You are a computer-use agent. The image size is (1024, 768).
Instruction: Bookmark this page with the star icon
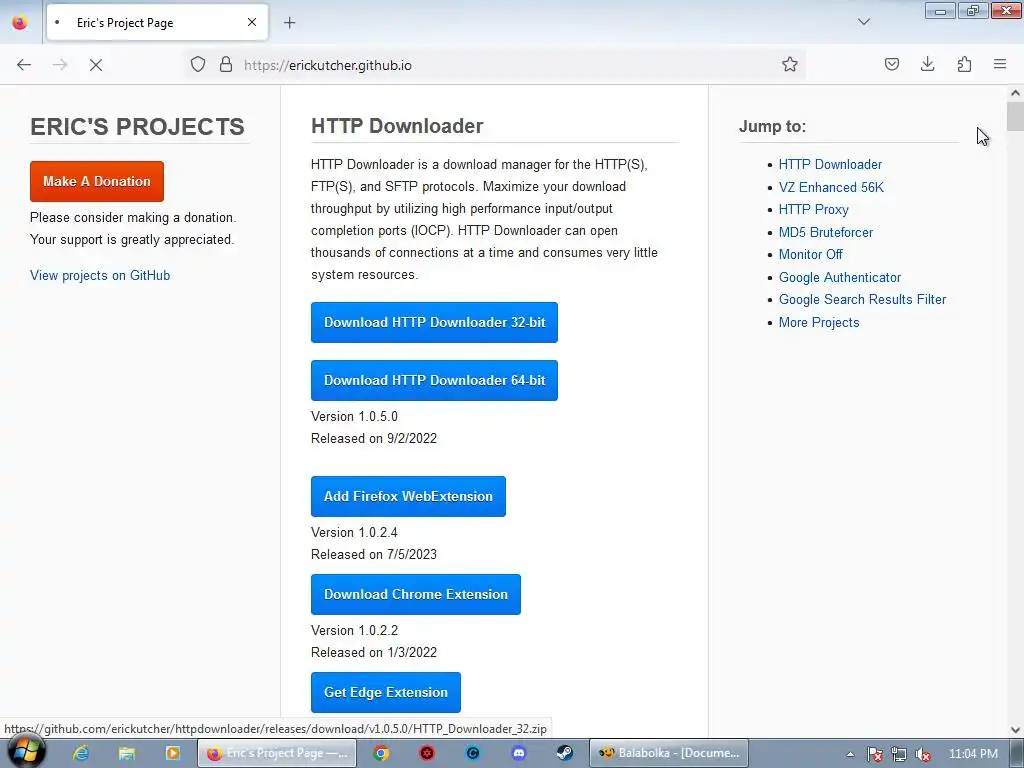[790, 65]
